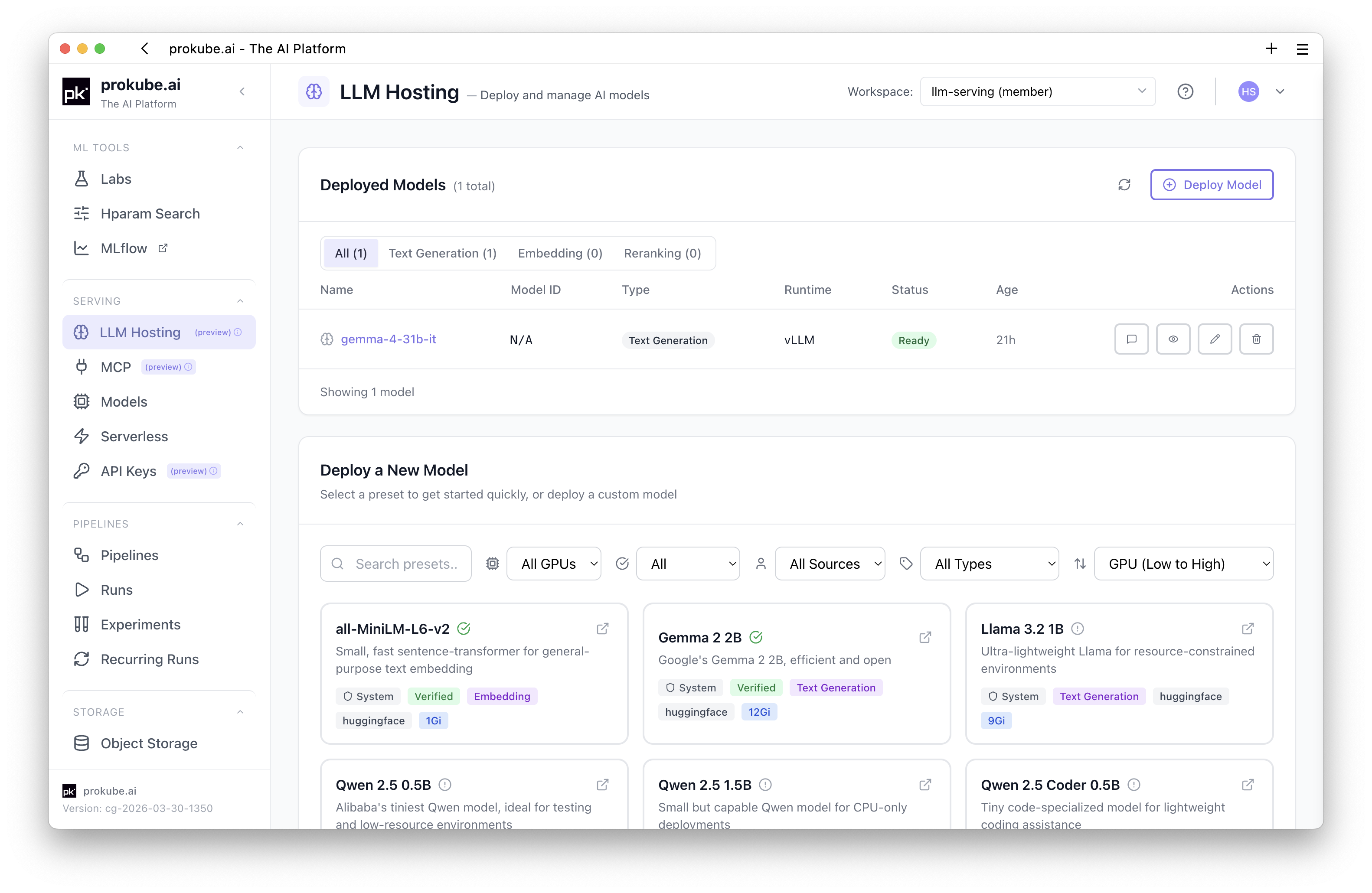Open Qwen 2.5 Coder 0.5B external link icon

[x=1248, y=785]
